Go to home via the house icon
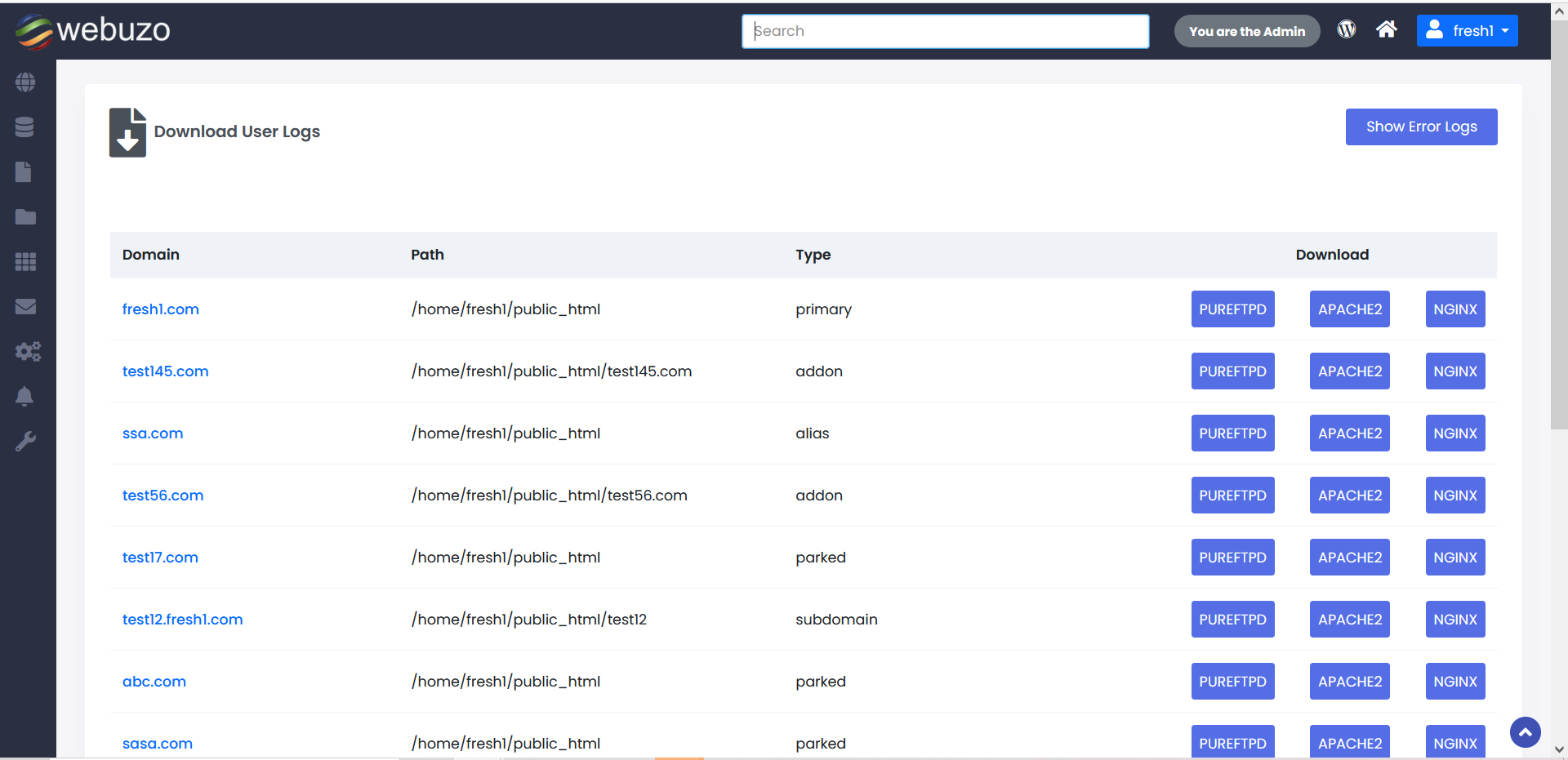 pos(1386,30)
